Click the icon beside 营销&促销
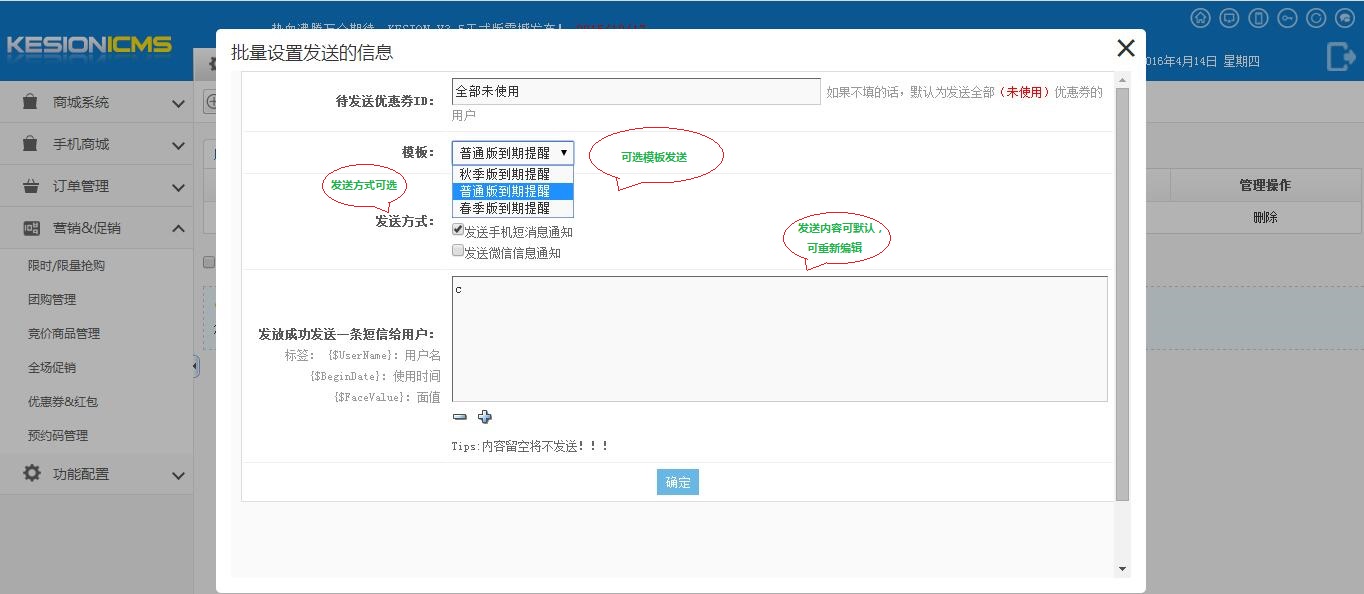 click(32, 228)
